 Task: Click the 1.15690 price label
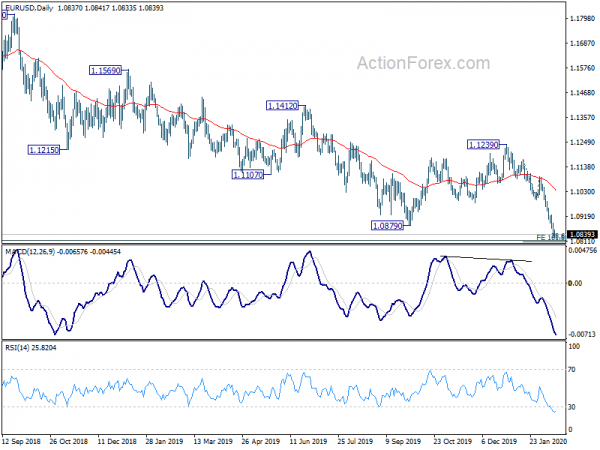coord(105,70)
